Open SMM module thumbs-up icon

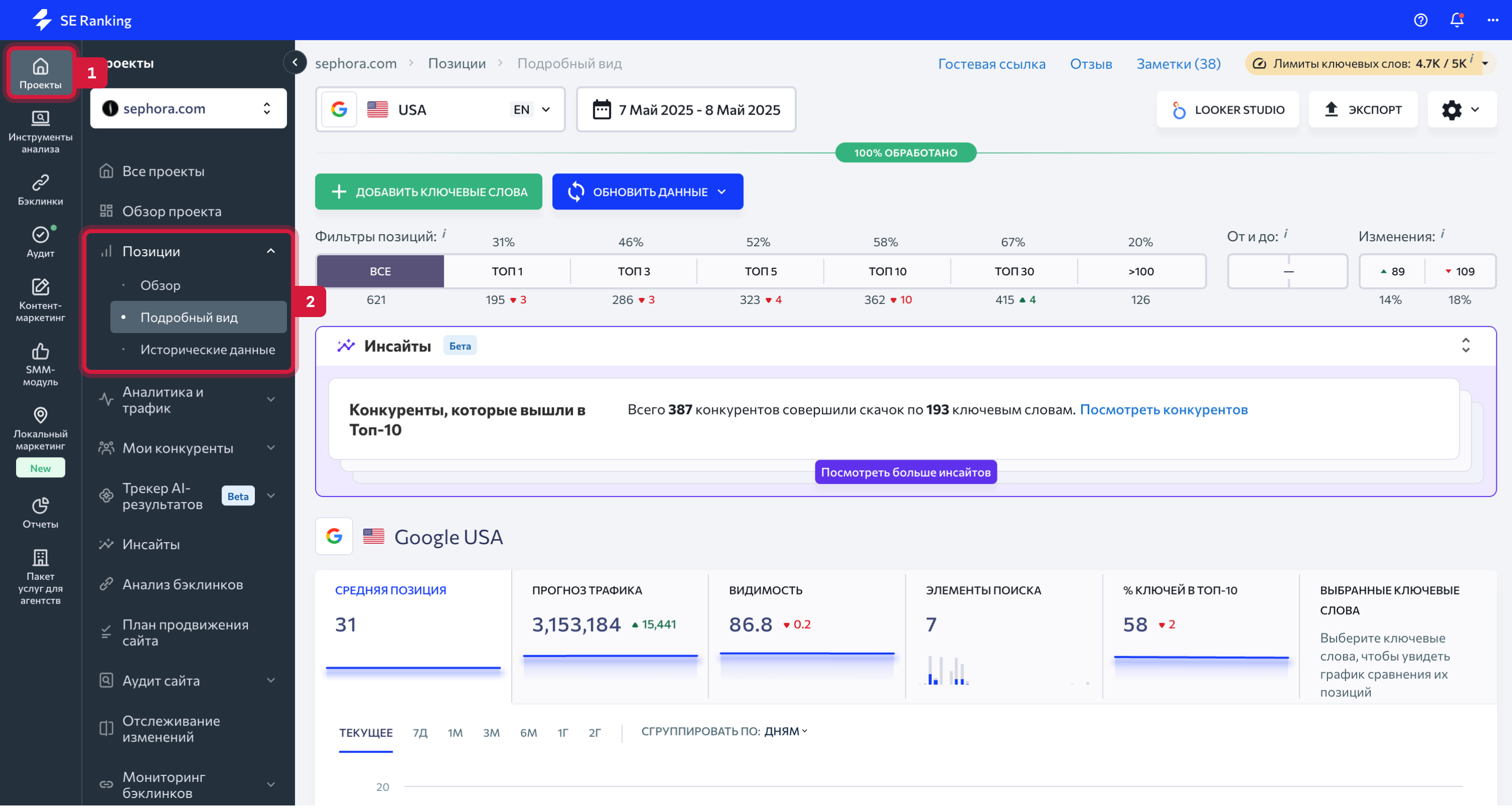coord(40,364)
